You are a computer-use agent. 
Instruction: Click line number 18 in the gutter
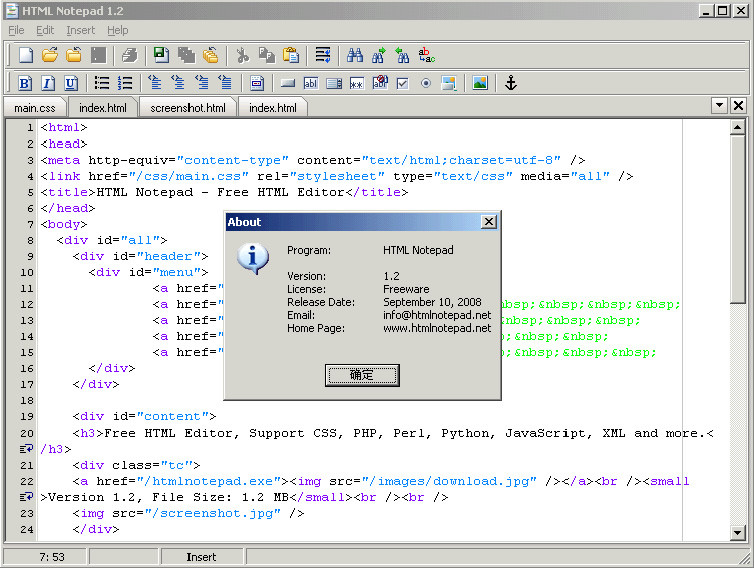[27, 400]
